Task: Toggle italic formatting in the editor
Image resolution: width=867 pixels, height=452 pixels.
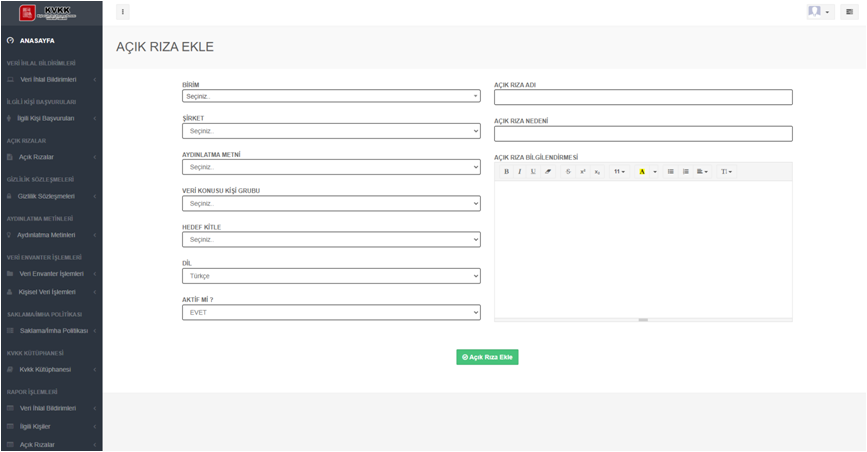Action: tap(520, 172)
